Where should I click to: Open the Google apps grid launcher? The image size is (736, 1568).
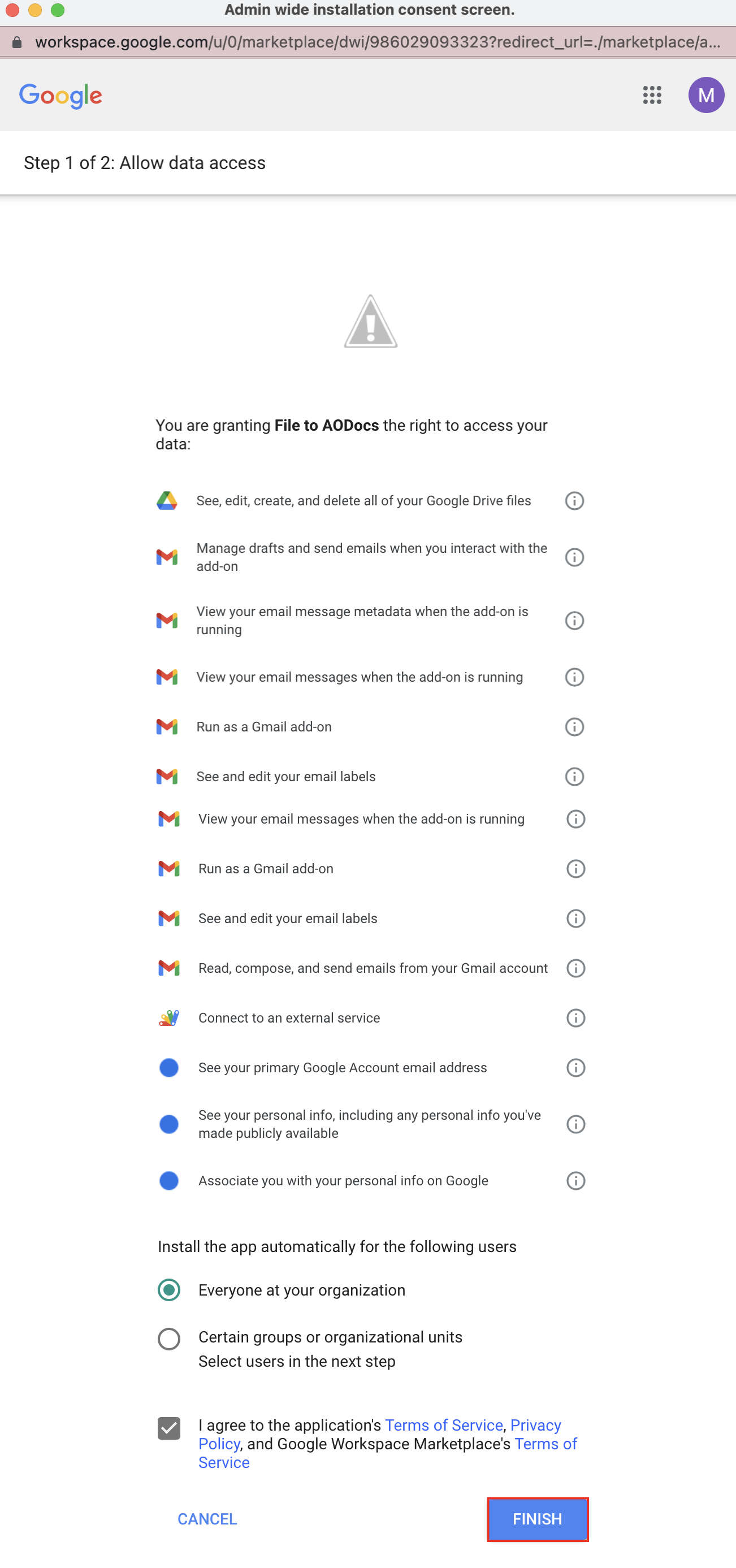tap(651, 95)
